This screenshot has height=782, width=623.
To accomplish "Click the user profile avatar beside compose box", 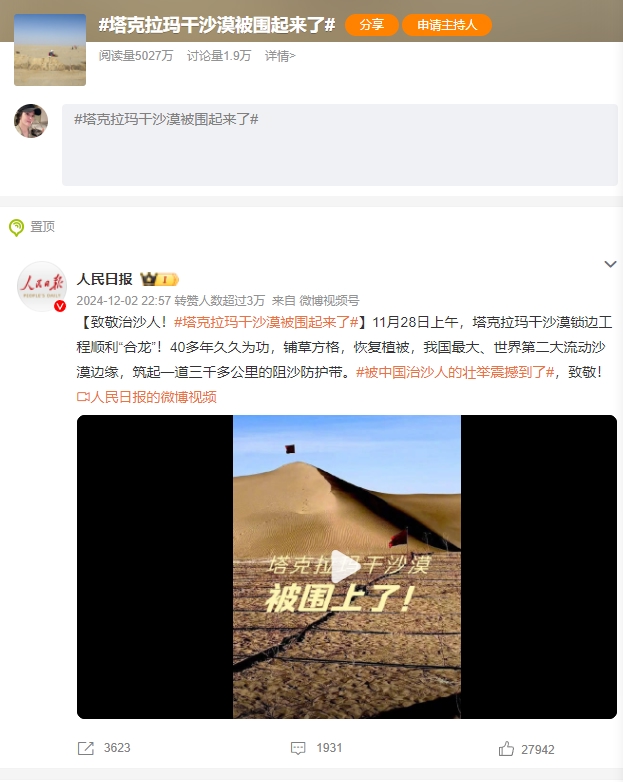I will 31,121.
